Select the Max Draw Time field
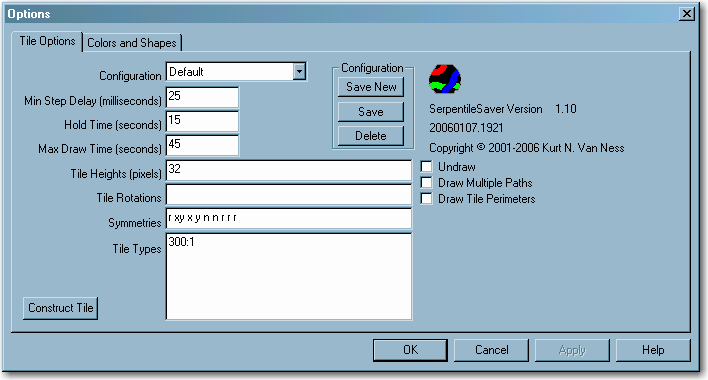The height and width of the screenshot is (380, 708). [202, 146]
